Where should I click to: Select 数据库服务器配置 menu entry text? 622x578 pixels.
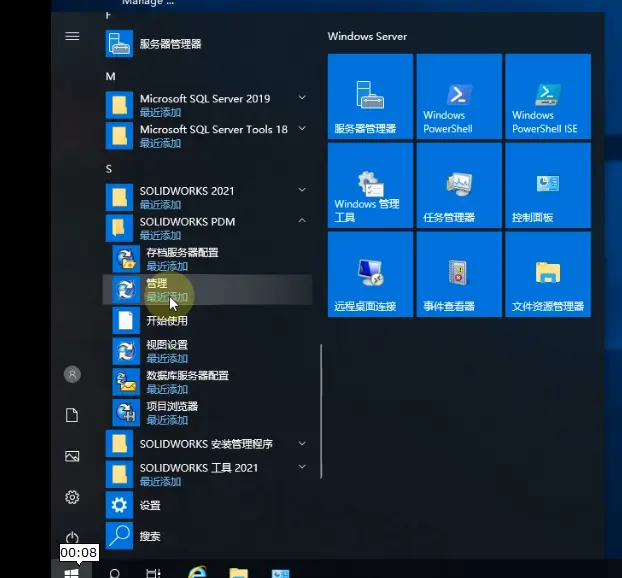tap(188, 375)
